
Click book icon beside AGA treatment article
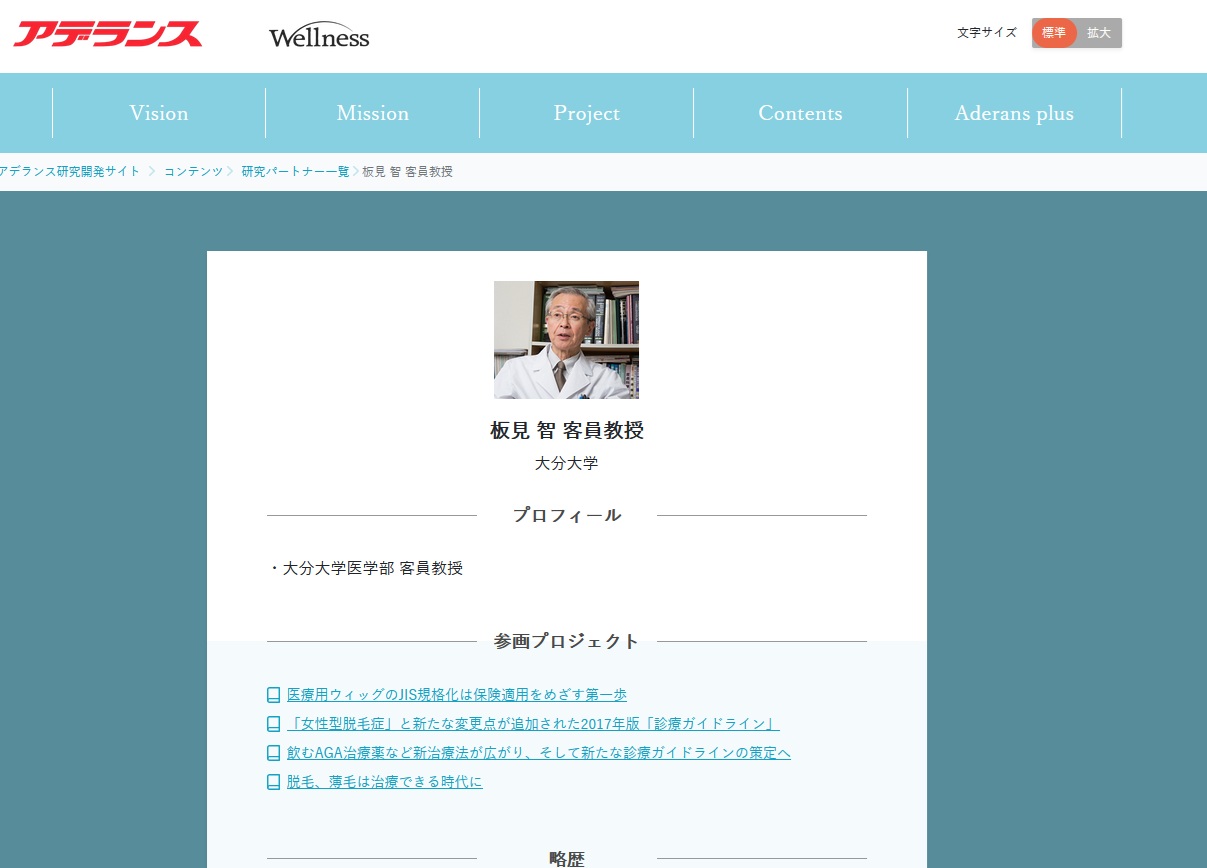[273, 753]
